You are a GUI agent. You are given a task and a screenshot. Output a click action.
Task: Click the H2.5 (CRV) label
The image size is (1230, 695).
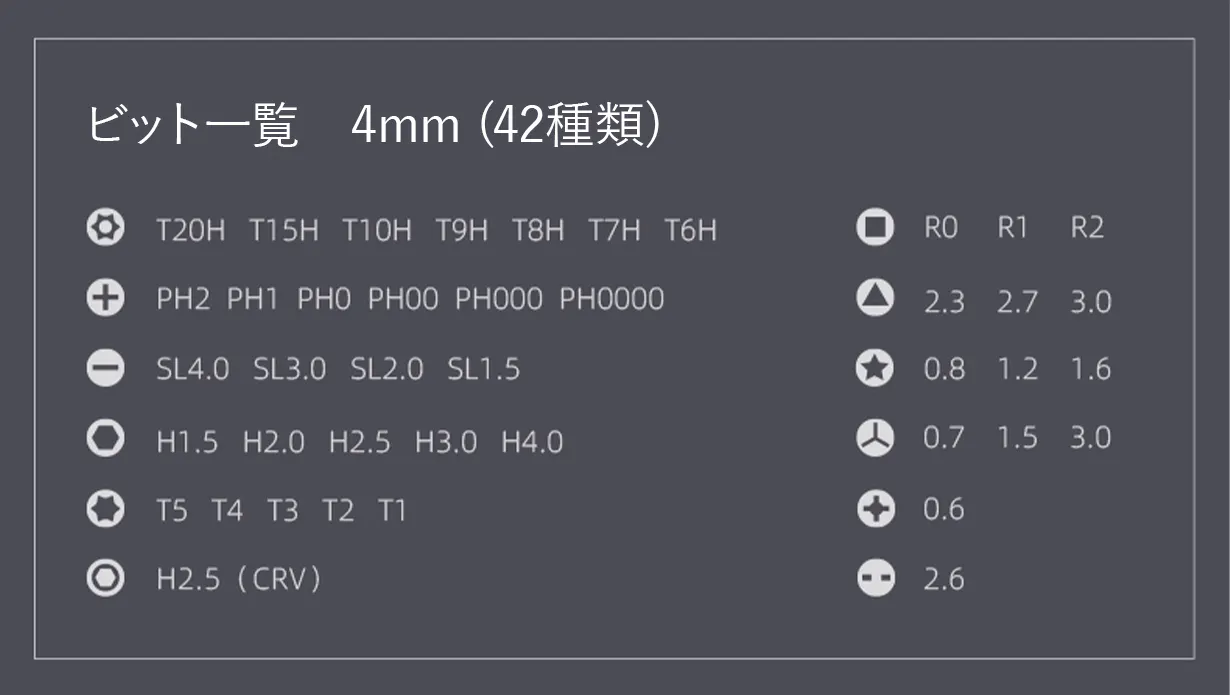(238, 579)
